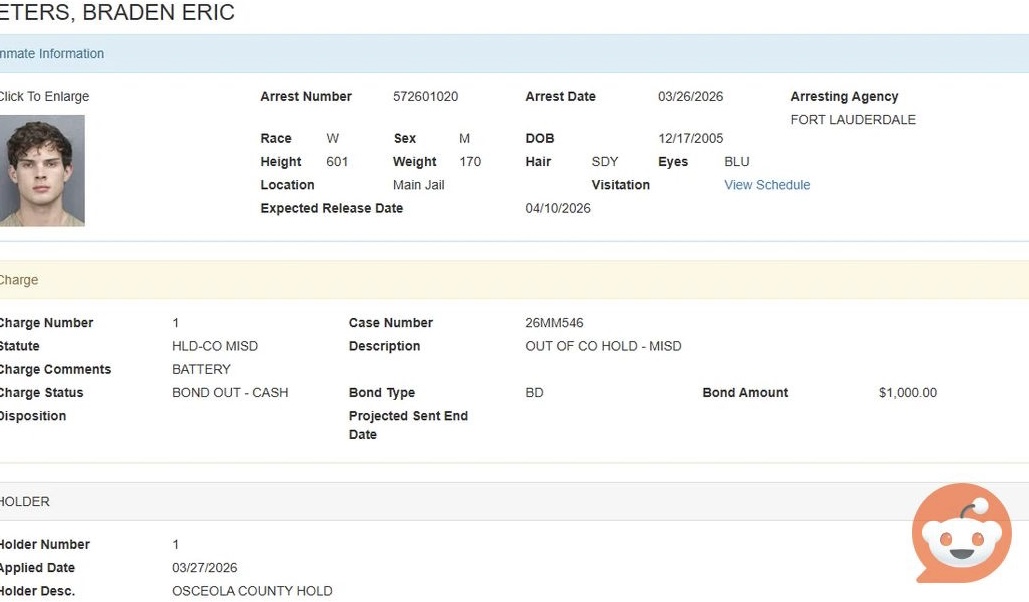Click the Expected Release Date label

(x=331, y=209)
